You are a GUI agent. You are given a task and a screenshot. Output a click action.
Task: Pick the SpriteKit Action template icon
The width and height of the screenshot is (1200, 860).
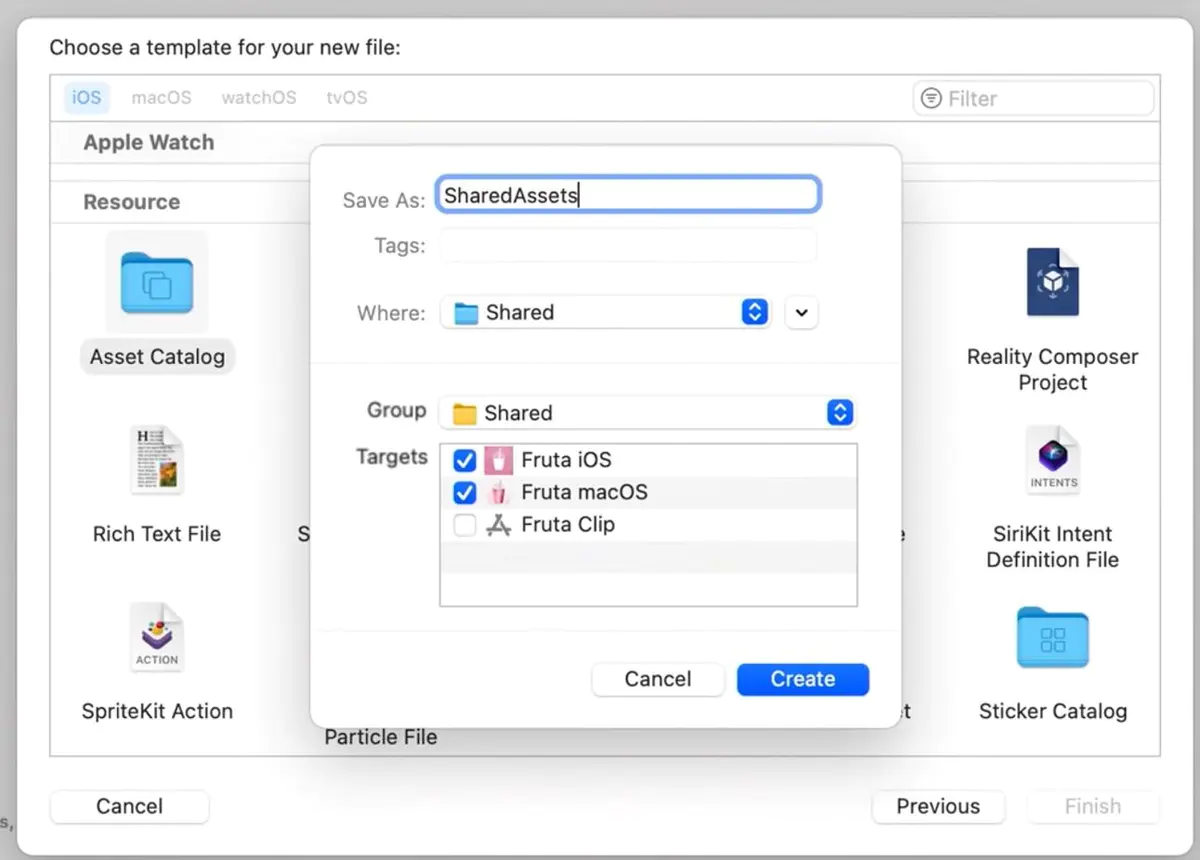pos(157,637)
